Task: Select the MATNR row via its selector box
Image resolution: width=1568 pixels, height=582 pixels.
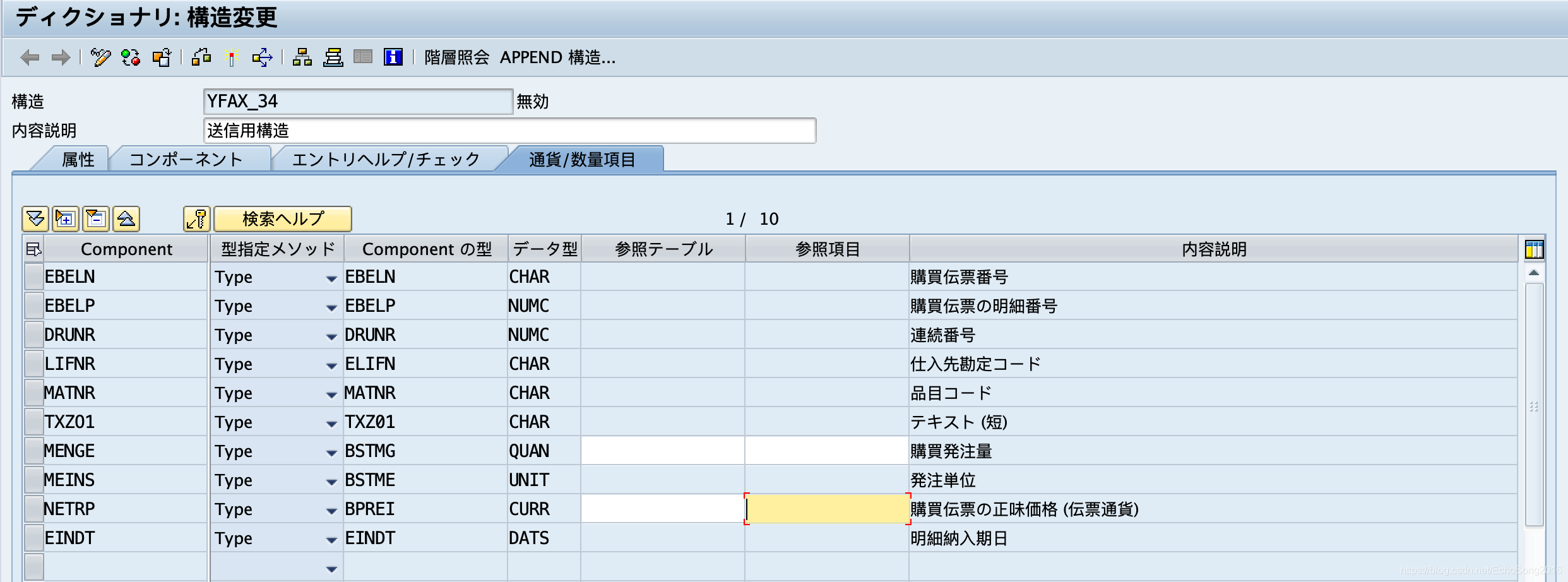Action: [33, 393]
